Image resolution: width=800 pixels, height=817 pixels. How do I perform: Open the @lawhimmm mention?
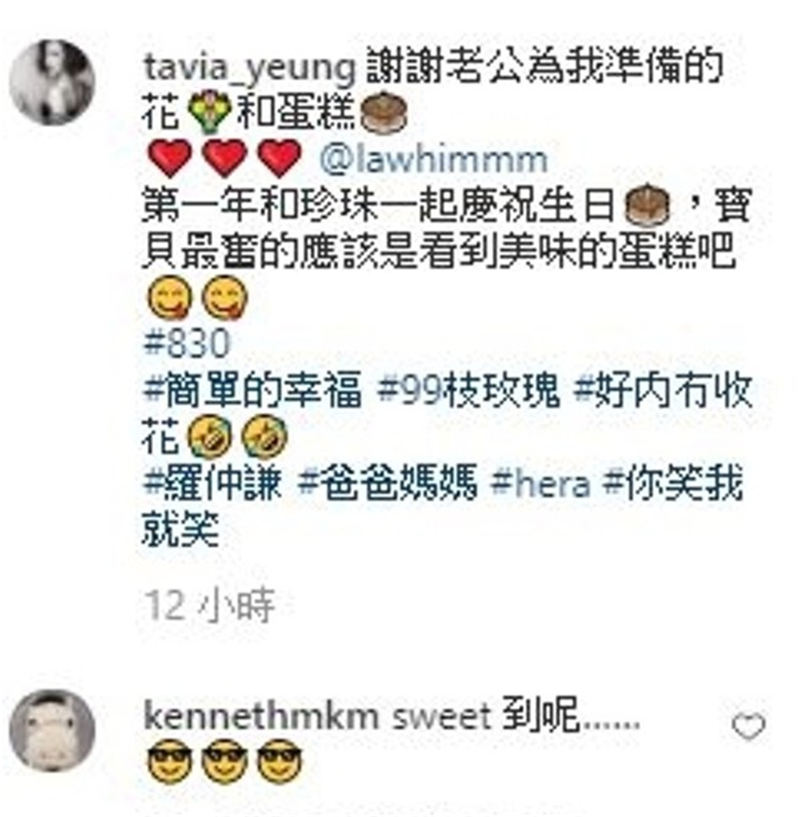click(x=434, y=159)
